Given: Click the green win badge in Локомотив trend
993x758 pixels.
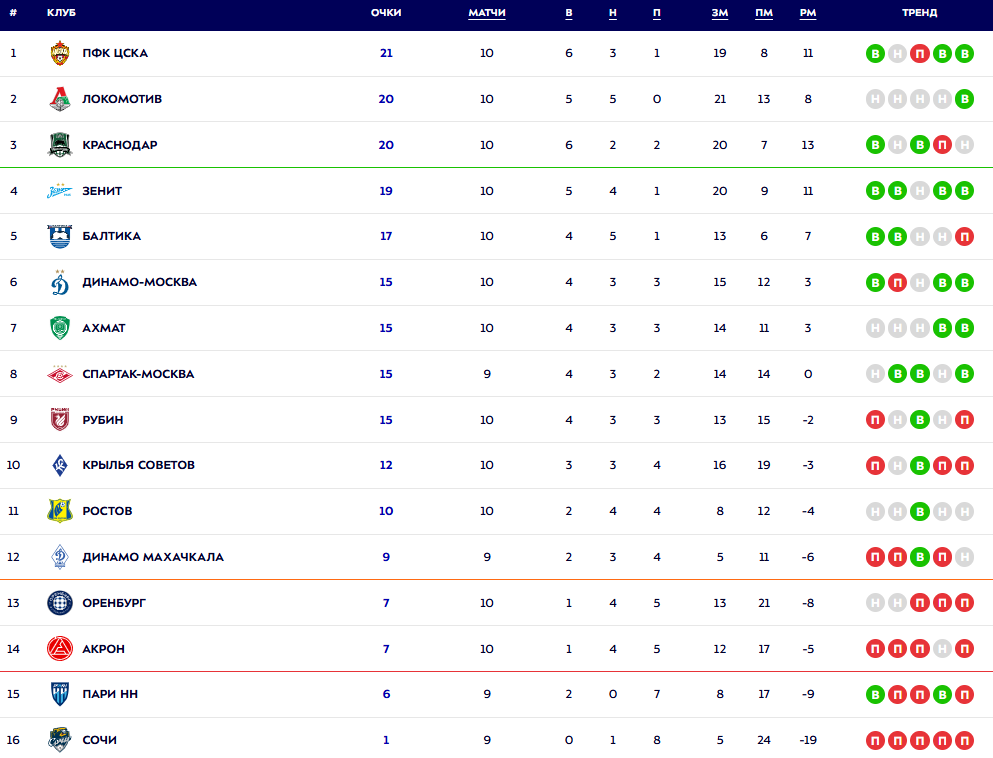Looking at the screenshot, I should pyautogui.click(x=964, y=99).
